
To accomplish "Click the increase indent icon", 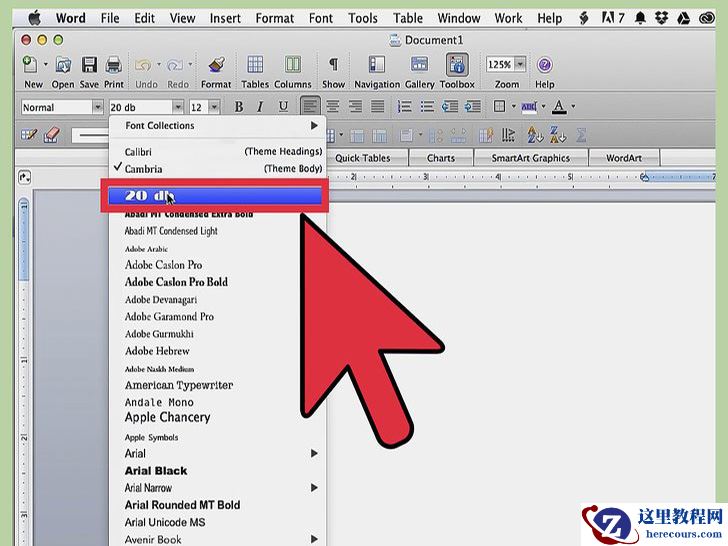I will [x=473, y=107].
